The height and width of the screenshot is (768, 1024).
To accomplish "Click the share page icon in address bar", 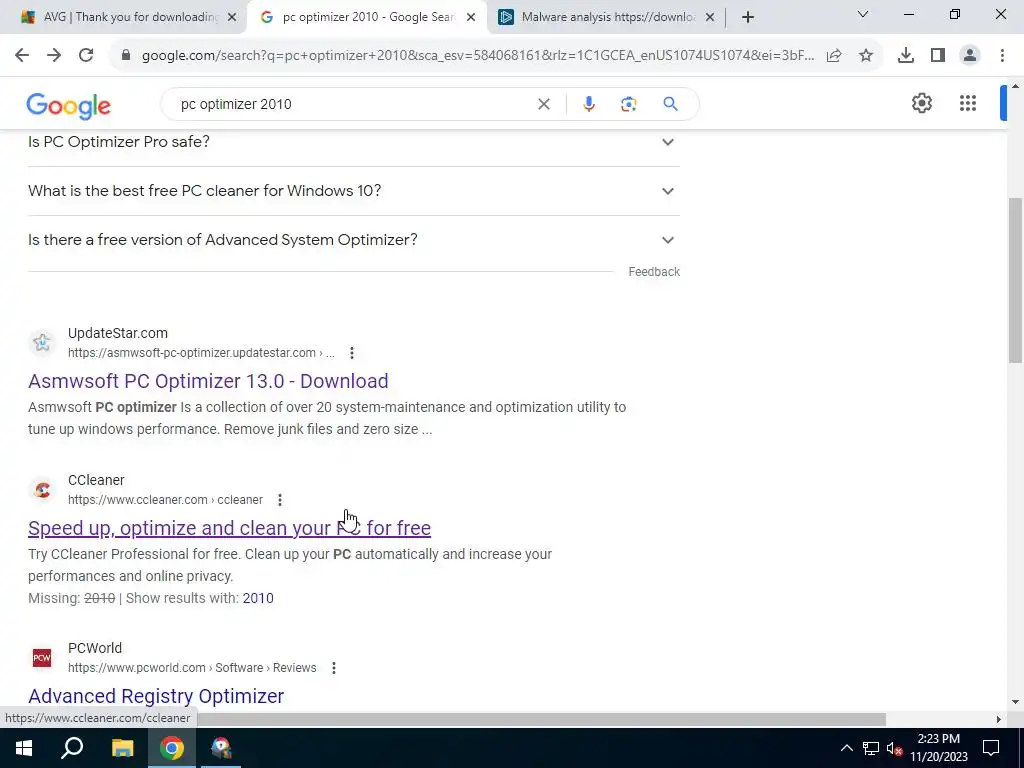I will point(834,56).
